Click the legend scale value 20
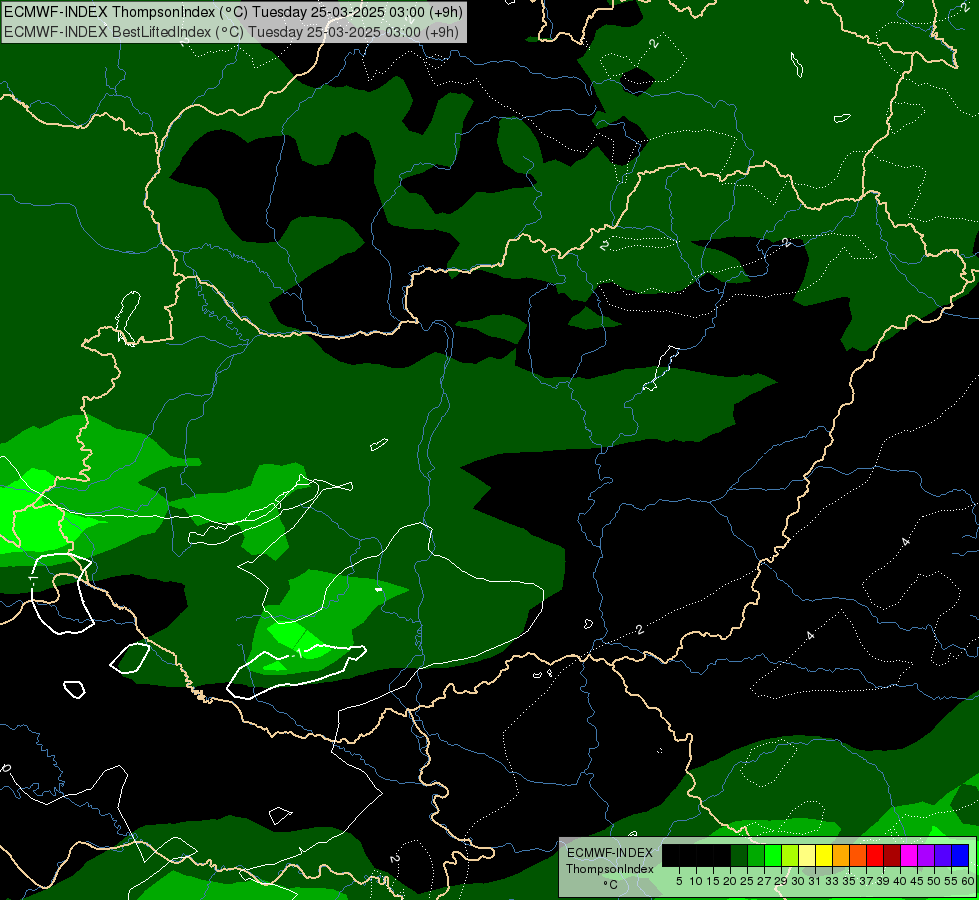Image resolution: width=979 pixels, height=900 pixels. (x=730, y=881)
